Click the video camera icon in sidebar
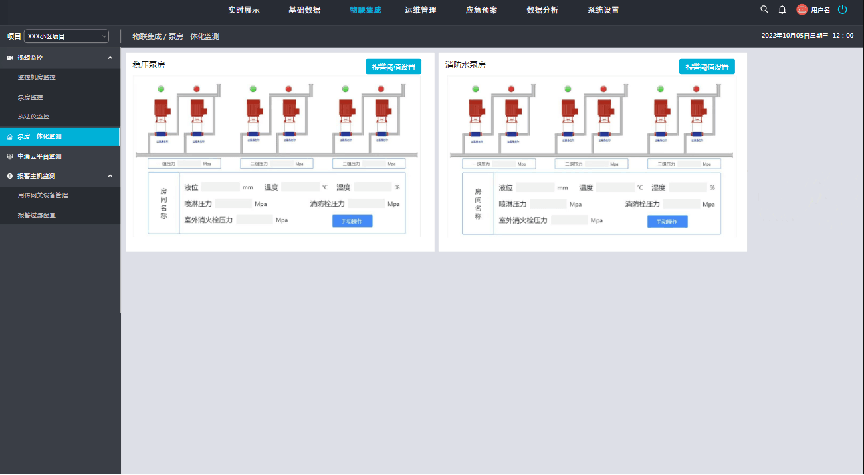 click(x=9, y=57)
